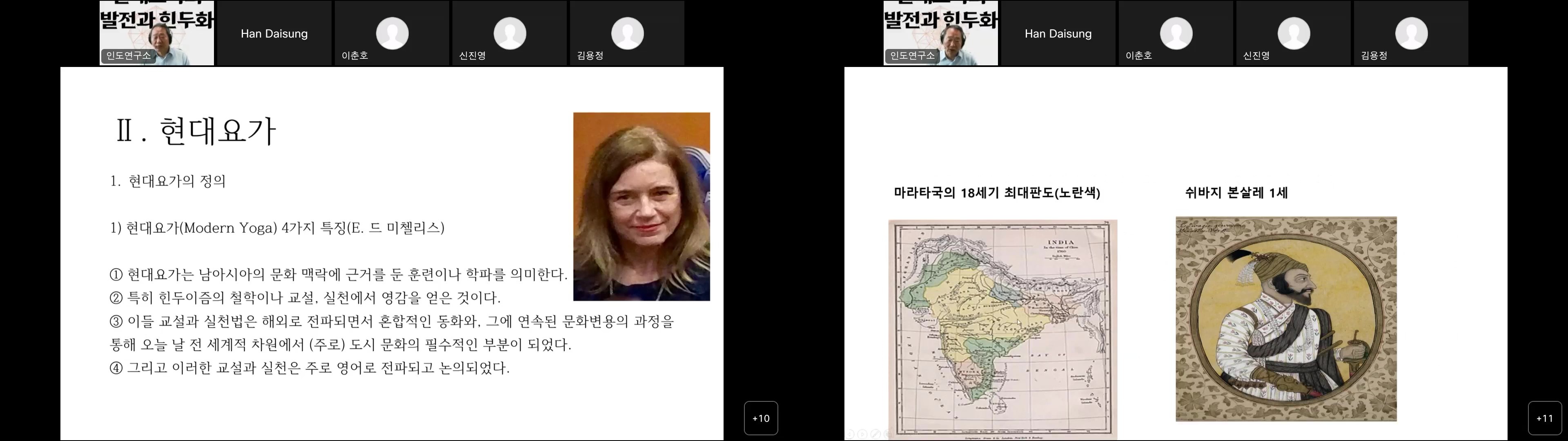Click the next-slide arrow on the map slide
Screen dimensions: 1568x441
862,434
